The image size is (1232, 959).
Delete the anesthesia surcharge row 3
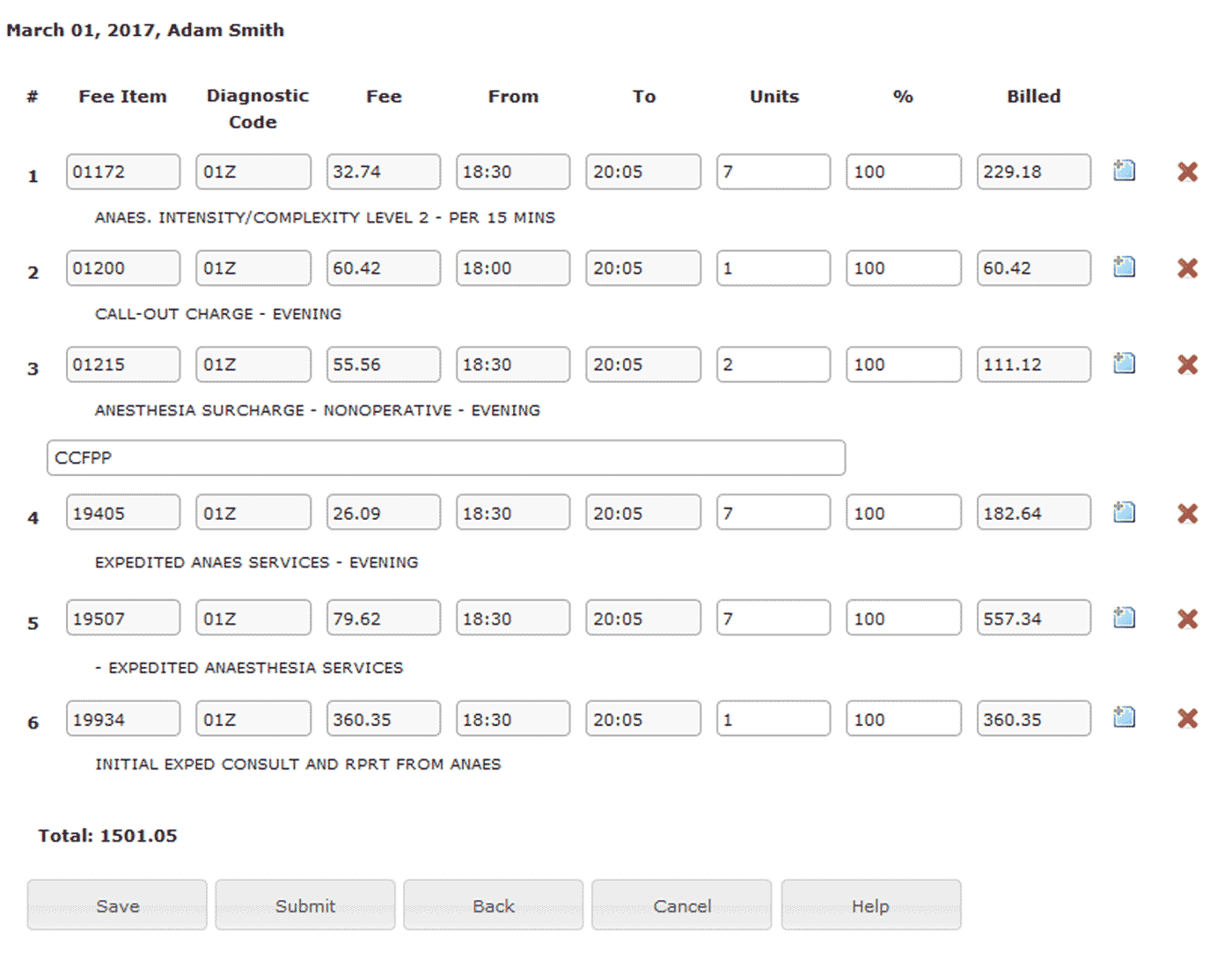point(1187,364)
